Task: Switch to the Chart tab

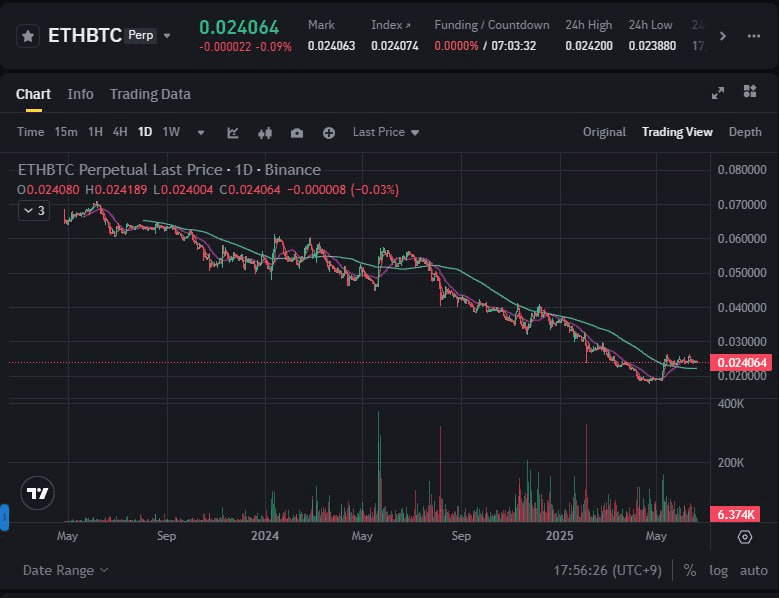Action: point(33,94)
